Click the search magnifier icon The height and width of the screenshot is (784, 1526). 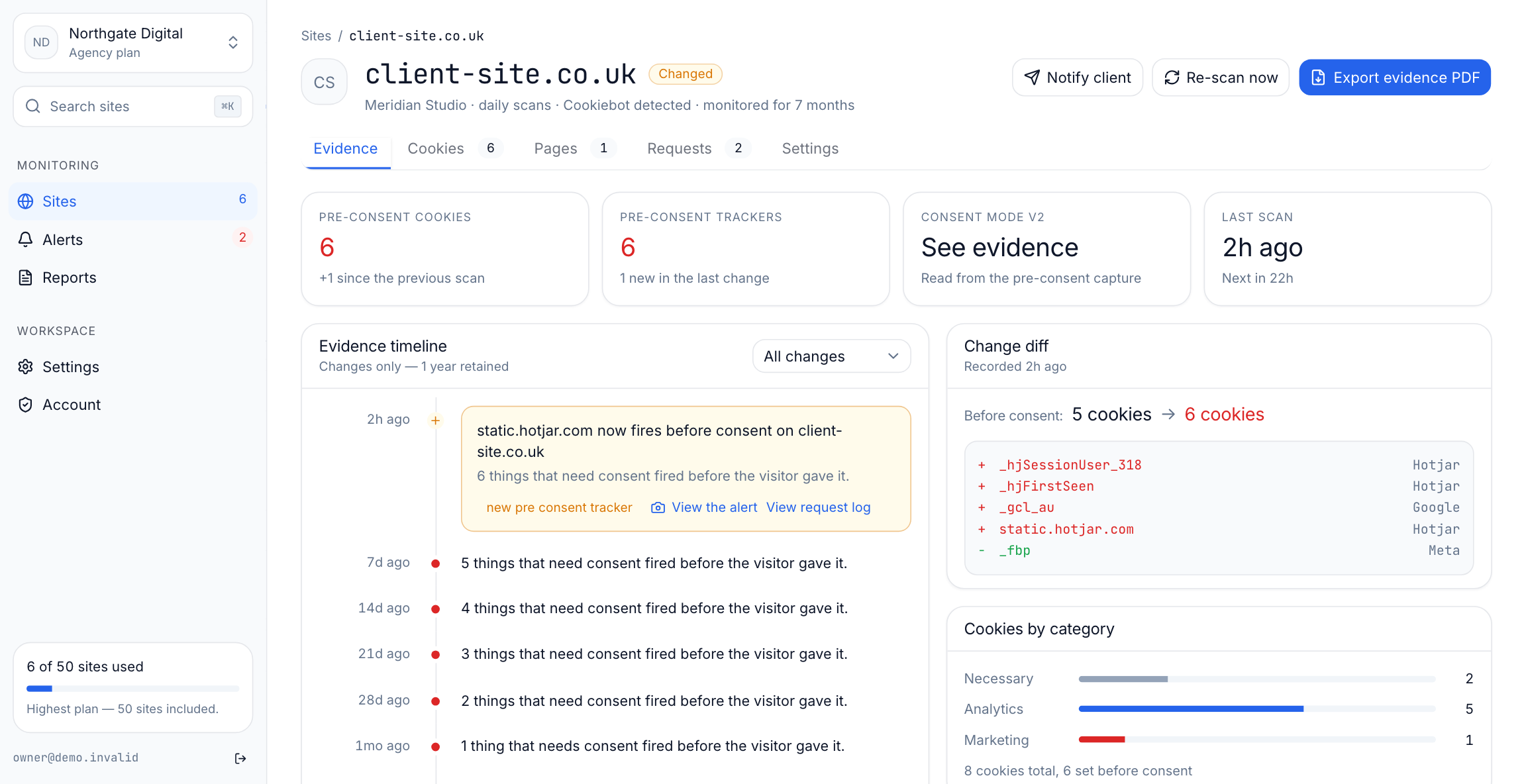pyautogui.click(x=32, y=106)
